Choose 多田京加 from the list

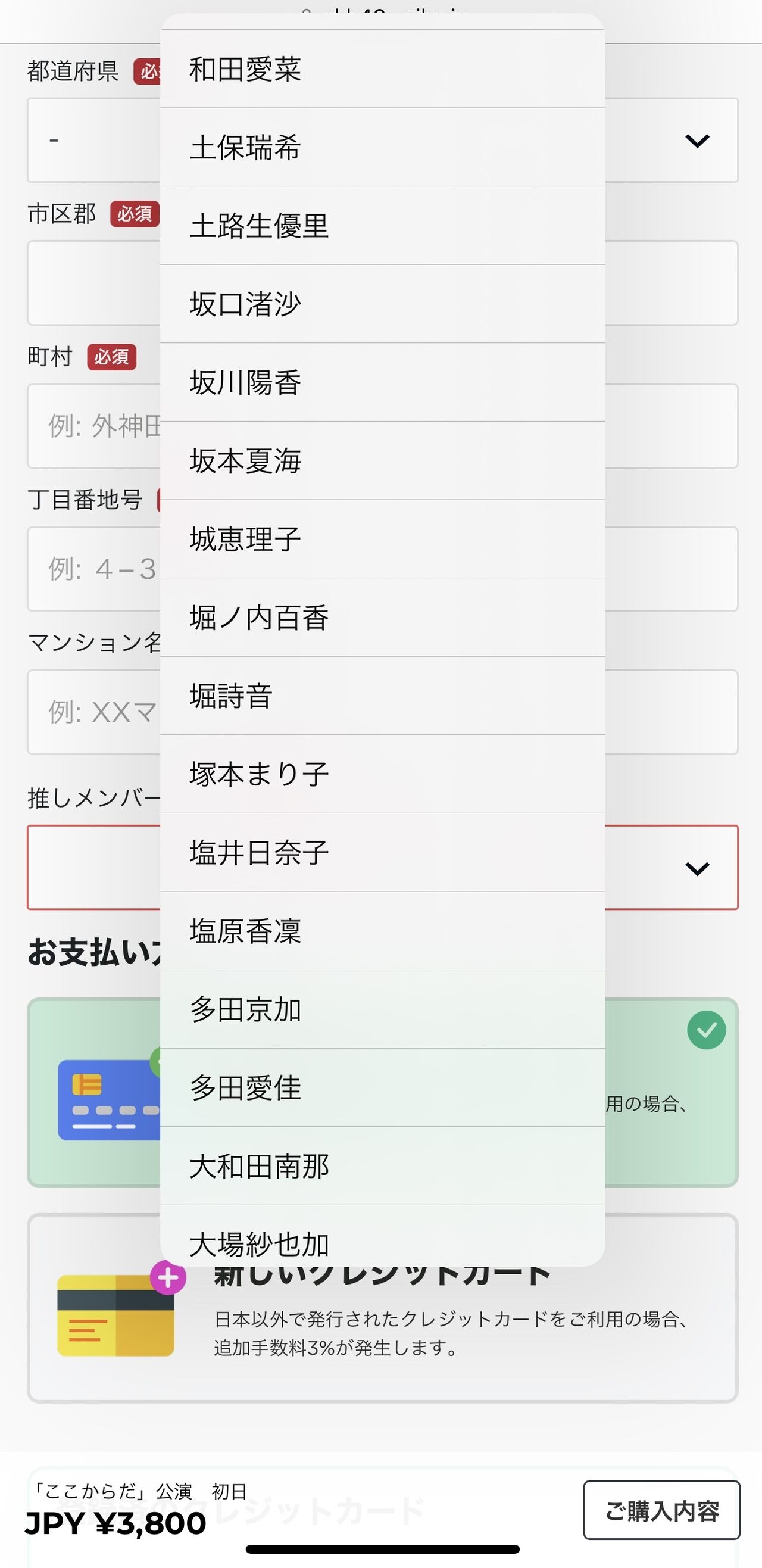[x=382, y=1009]
